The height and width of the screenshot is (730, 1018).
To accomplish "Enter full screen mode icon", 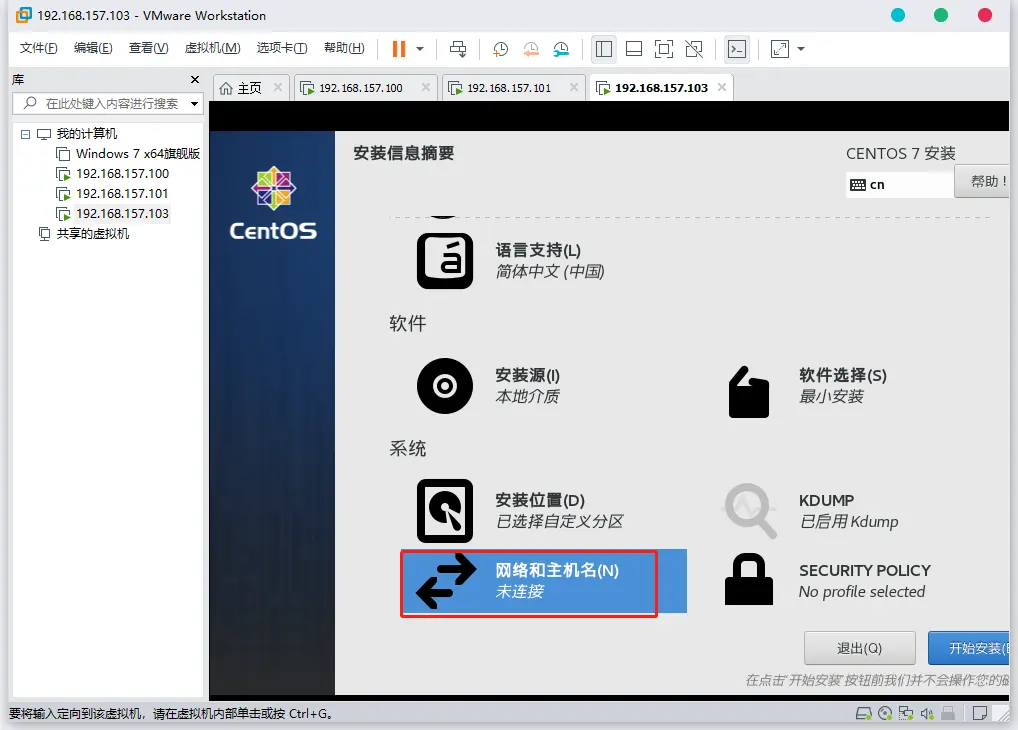I will (664, 49).
